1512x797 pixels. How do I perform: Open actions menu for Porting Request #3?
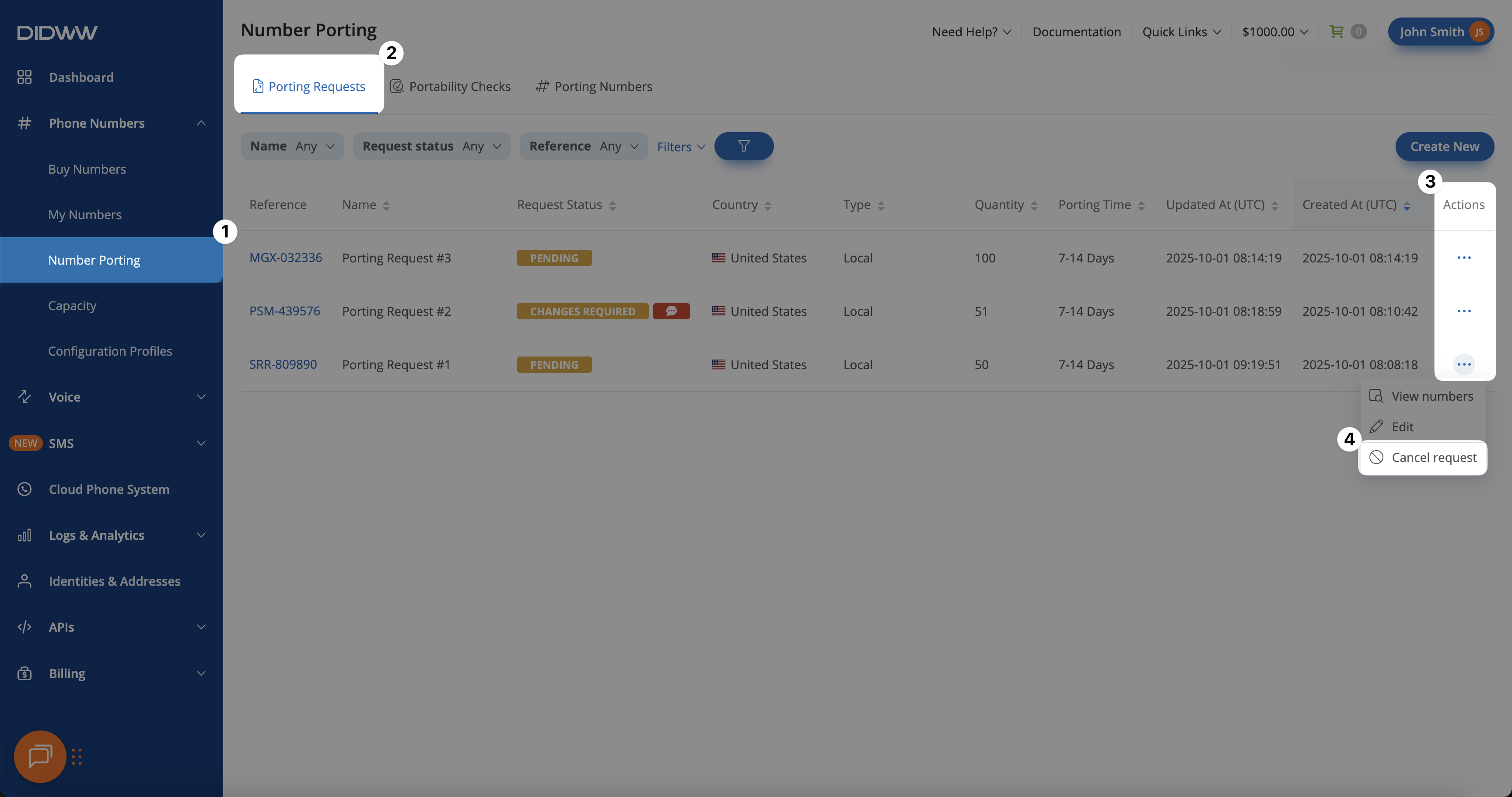click(1463, 258)
